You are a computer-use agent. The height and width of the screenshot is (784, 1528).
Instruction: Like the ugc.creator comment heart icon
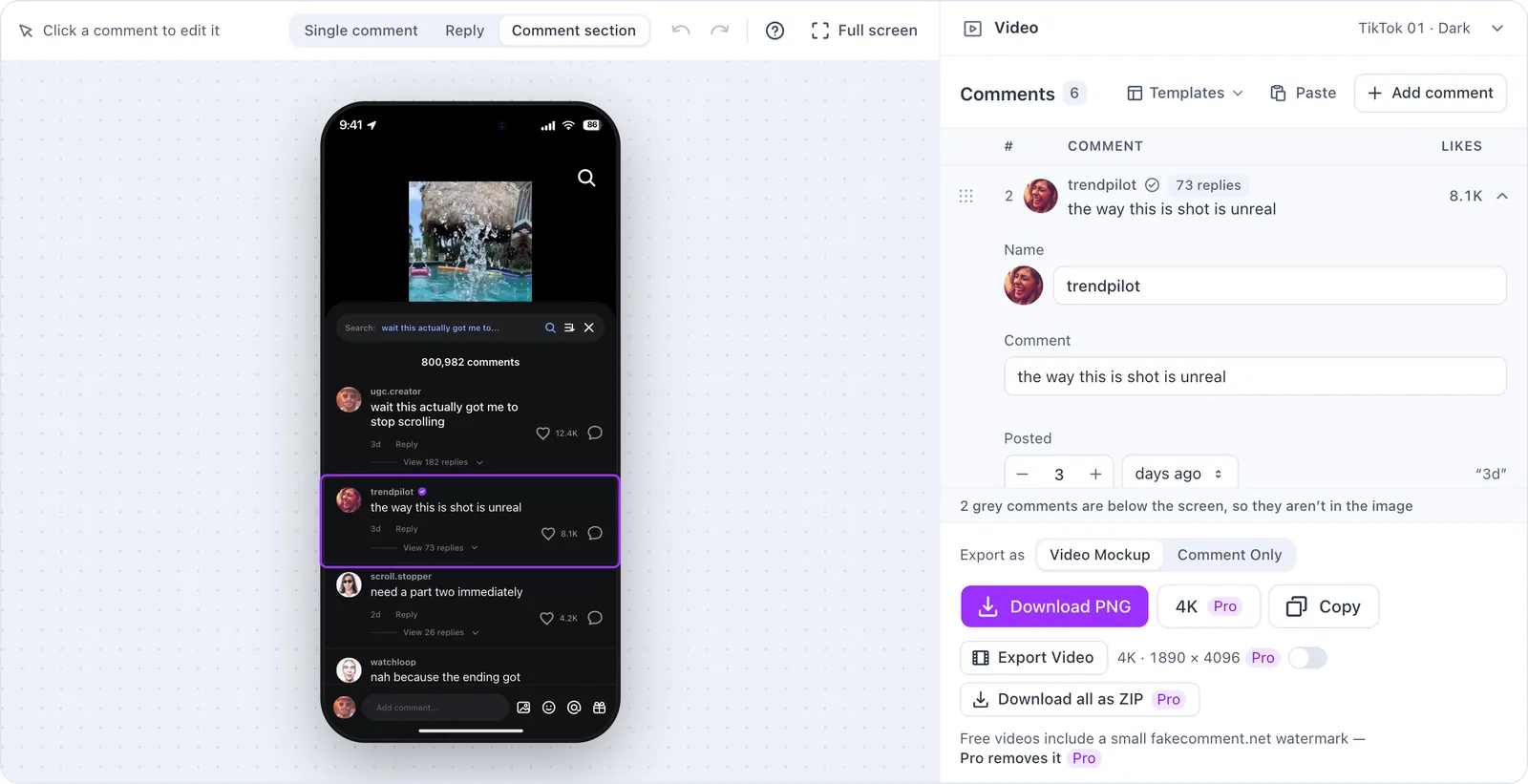[542, 434]
